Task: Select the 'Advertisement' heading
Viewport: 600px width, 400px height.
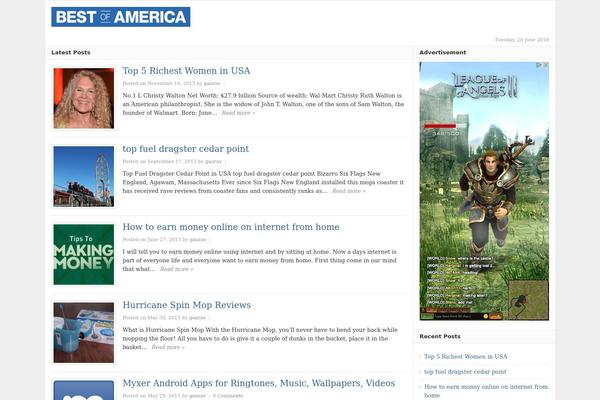Action: pyautogui.click(x=443, y=52)
